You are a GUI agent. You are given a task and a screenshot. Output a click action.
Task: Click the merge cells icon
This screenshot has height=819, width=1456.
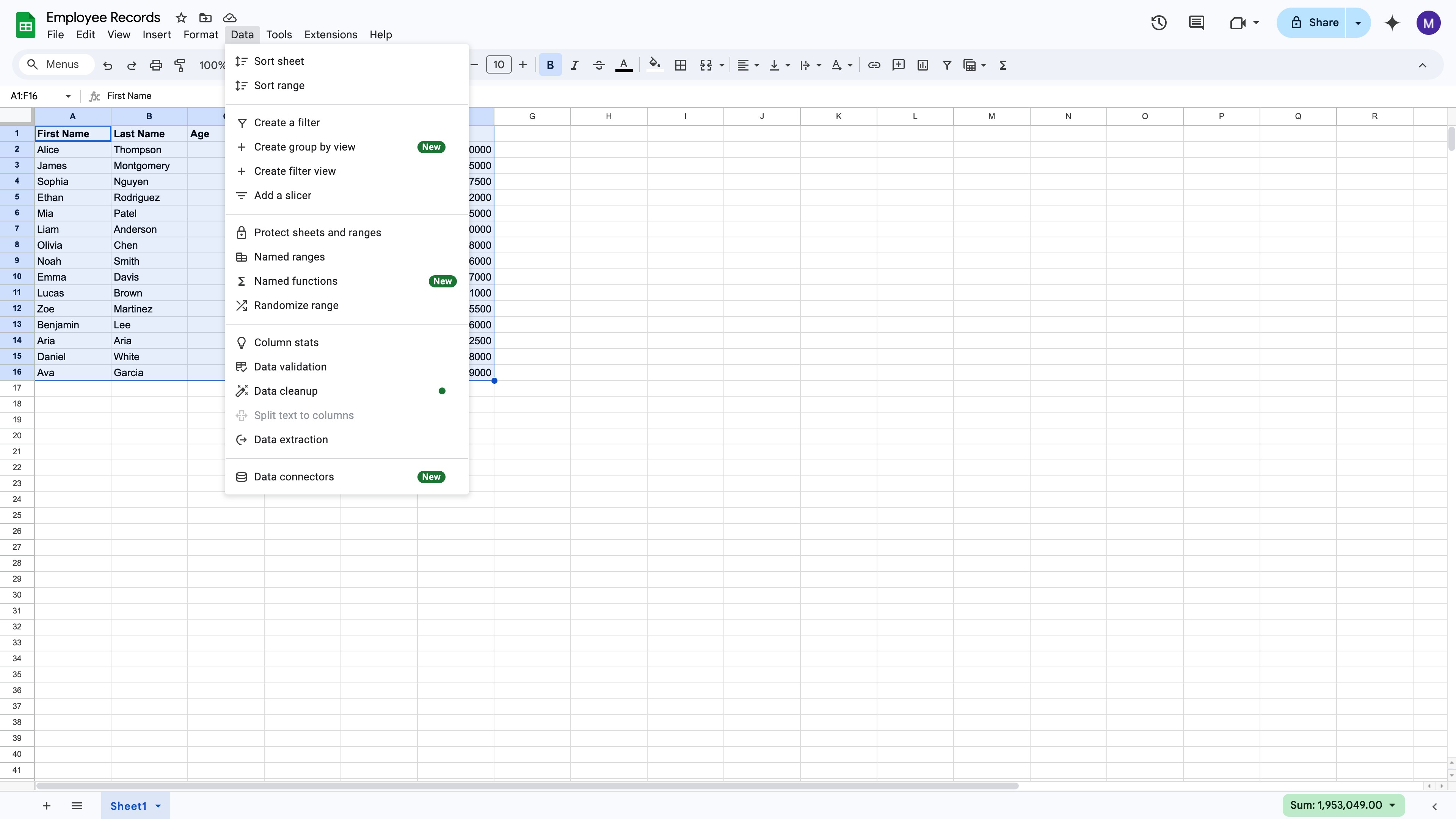pyautogui.click(x=706, y=66)
